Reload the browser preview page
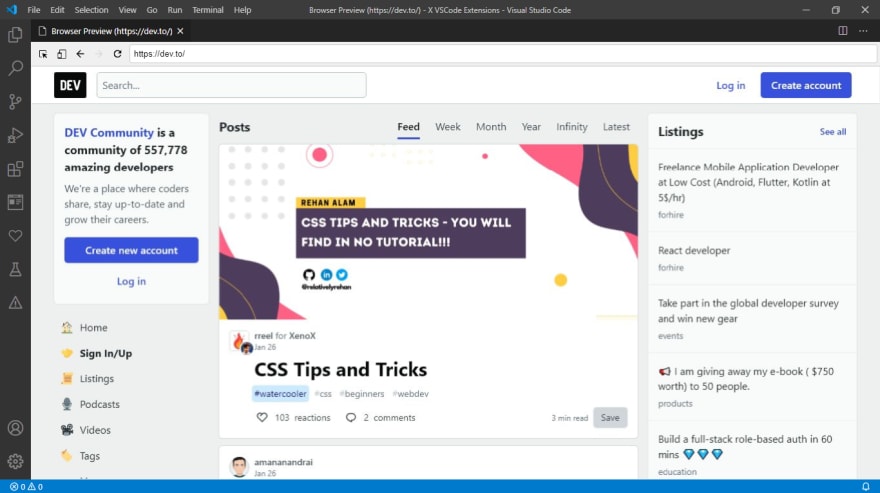 (x=117, y=54)
